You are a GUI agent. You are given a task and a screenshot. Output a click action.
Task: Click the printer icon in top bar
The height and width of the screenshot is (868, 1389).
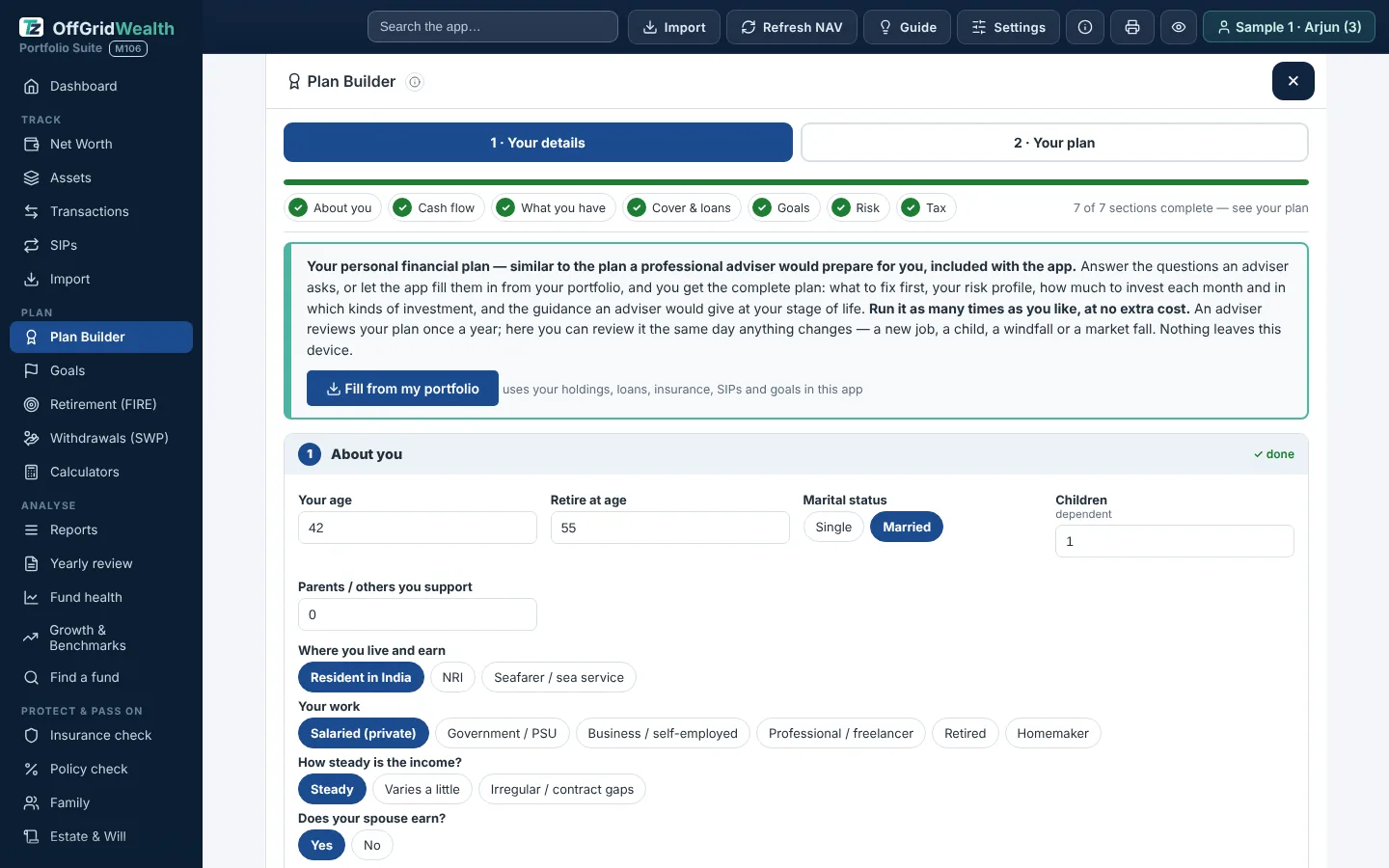click(1132, 27)
